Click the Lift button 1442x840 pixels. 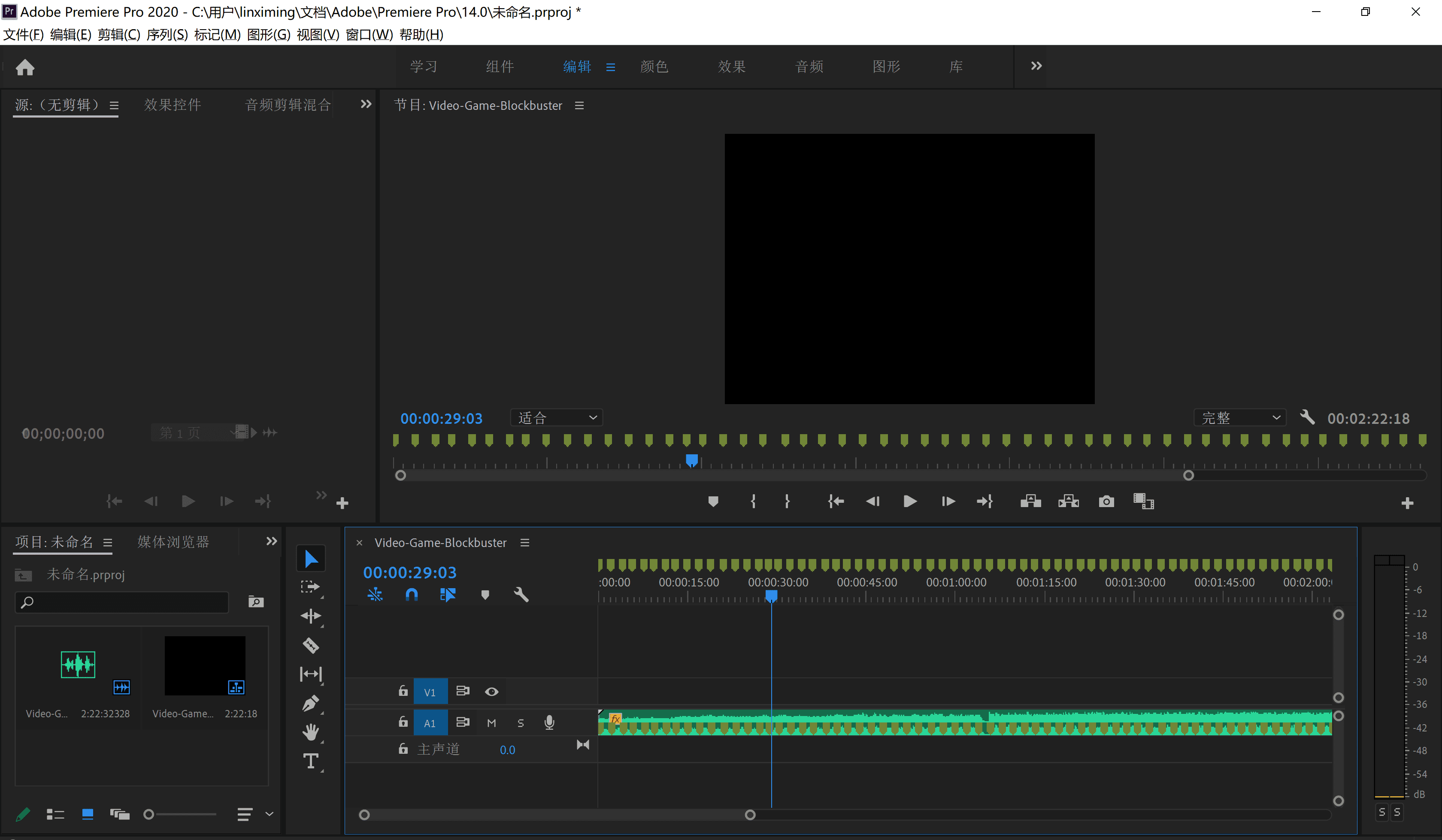[x=1030, y=501]
